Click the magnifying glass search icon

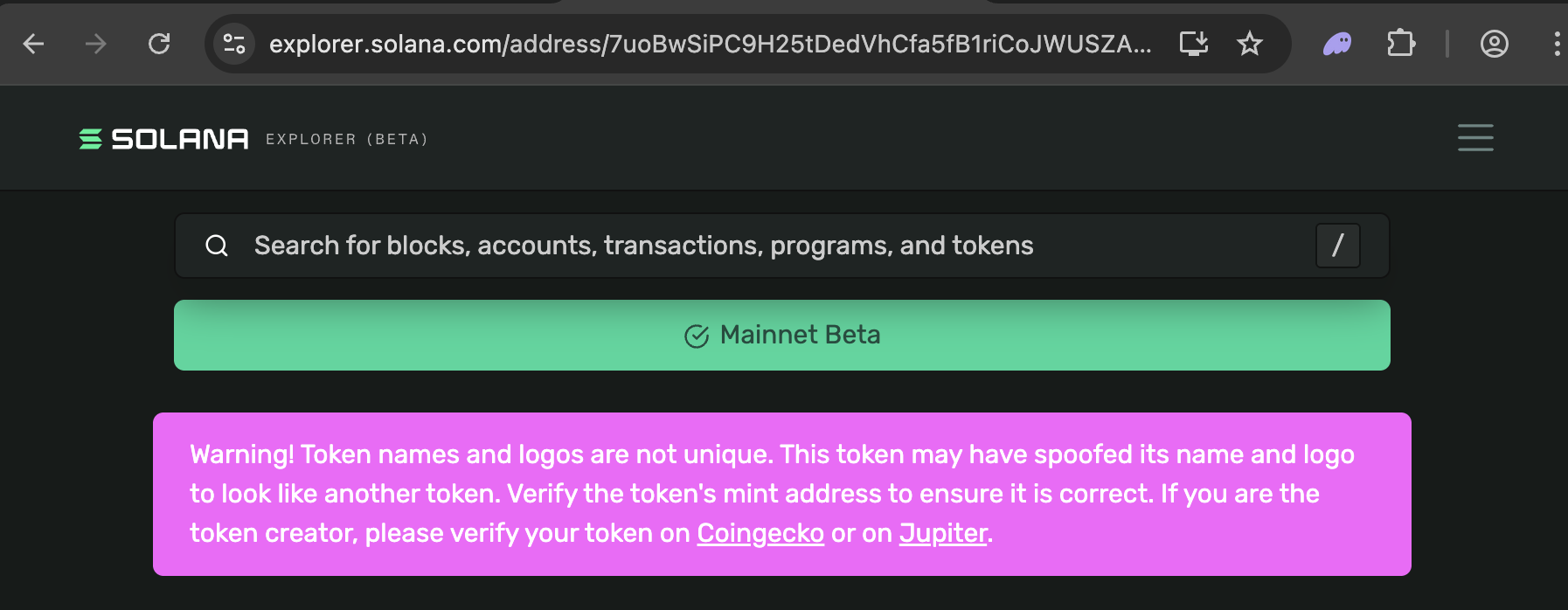(x=216, y=246)
